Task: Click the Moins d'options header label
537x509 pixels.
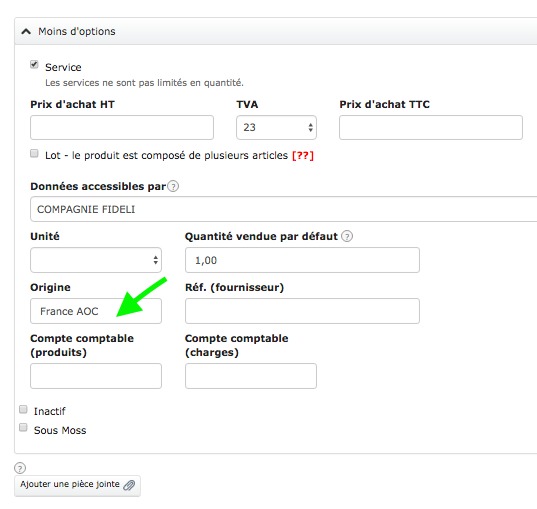Action: pos(77,32)
